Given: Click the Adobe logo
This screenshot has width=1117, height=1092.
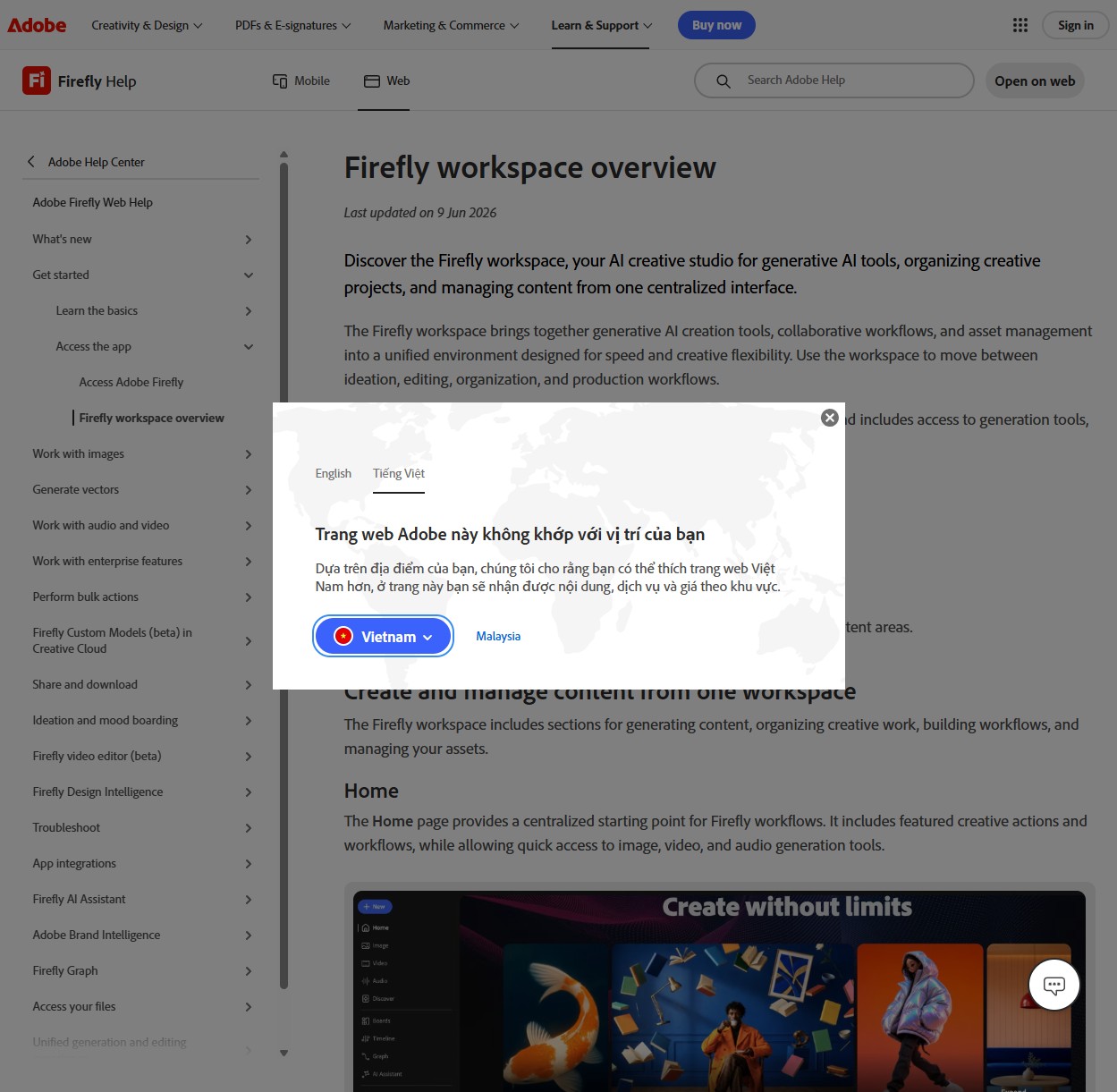Looking at the screenshot, I should (x=37, y=25).
